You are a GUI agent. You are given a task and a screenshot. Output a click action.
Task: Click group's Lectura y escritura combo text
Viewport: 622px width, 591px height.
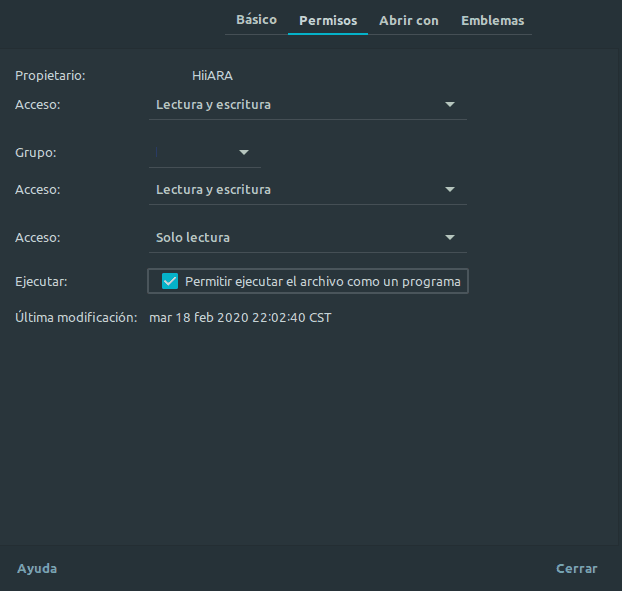pyautogui.click(x=213, y=190)
